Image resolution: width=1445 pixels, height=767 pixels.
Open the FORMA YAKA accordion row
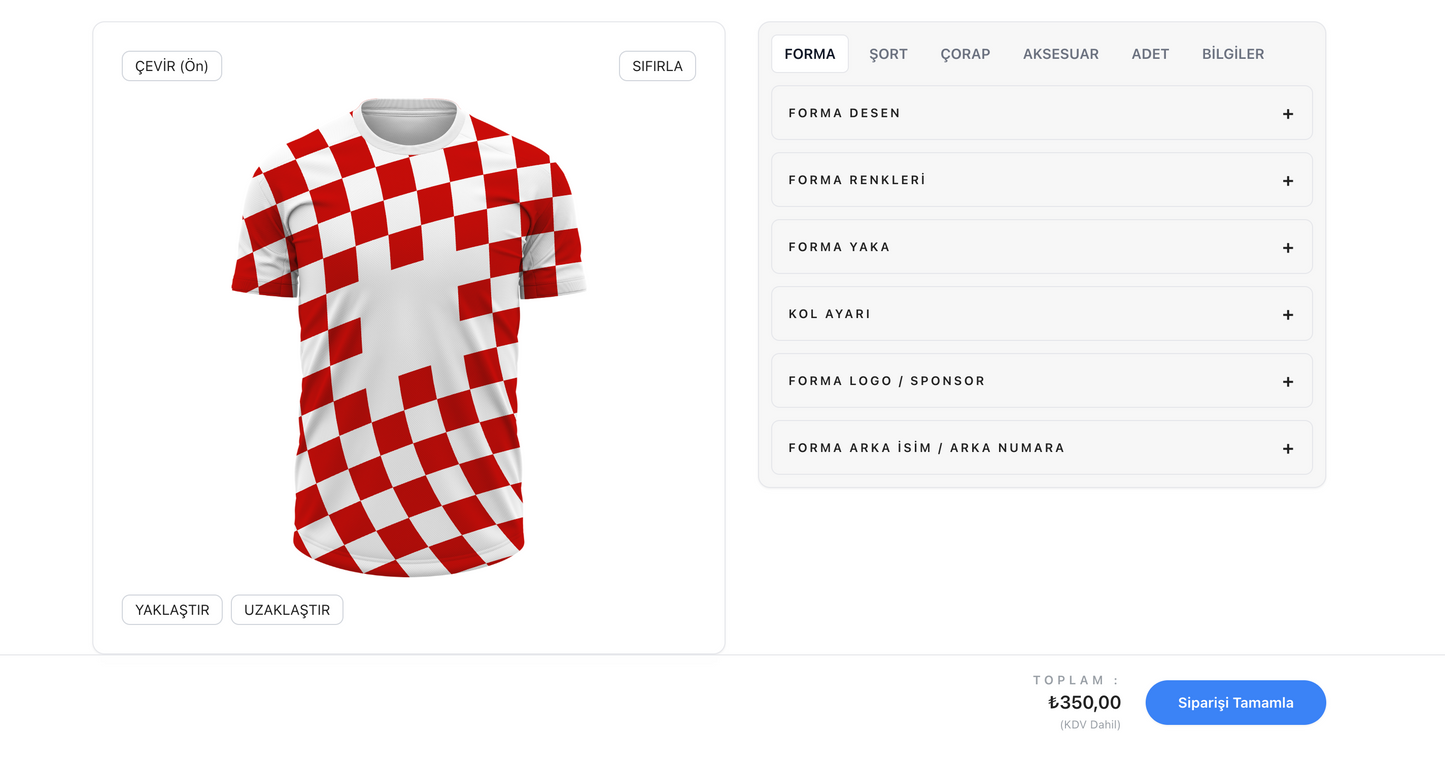(1040, 247)
